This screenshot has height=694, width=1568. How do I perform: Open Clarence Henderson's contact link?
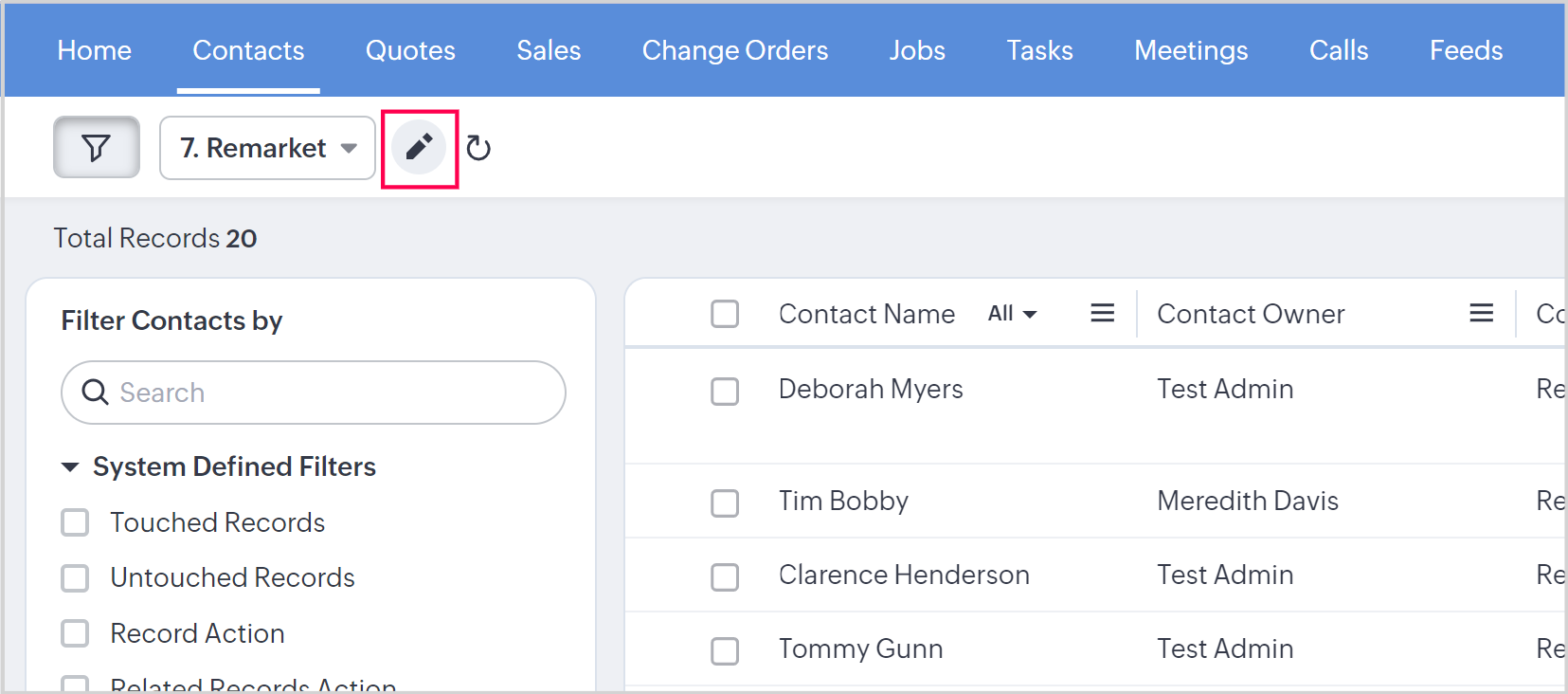(903, 575)
